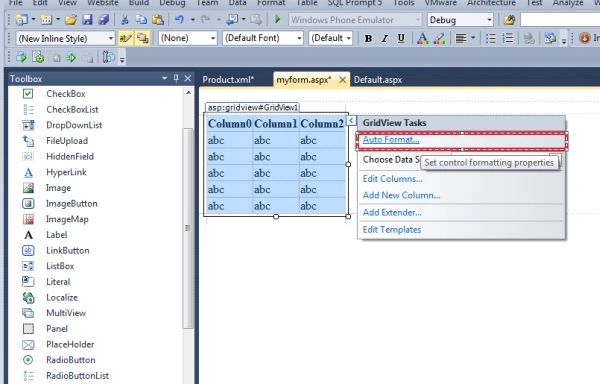Click the style application pencil icon
This screenshot has height=384, width=600.
click(126, 38)
